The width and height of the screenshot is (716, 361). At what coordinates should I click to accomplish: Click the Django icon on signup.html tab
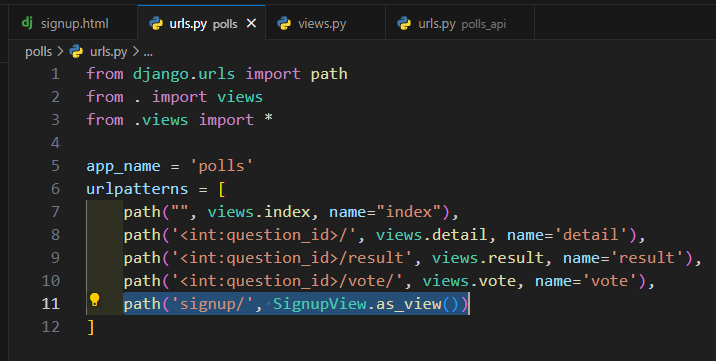pyautogui.click(x=27, y=22)
